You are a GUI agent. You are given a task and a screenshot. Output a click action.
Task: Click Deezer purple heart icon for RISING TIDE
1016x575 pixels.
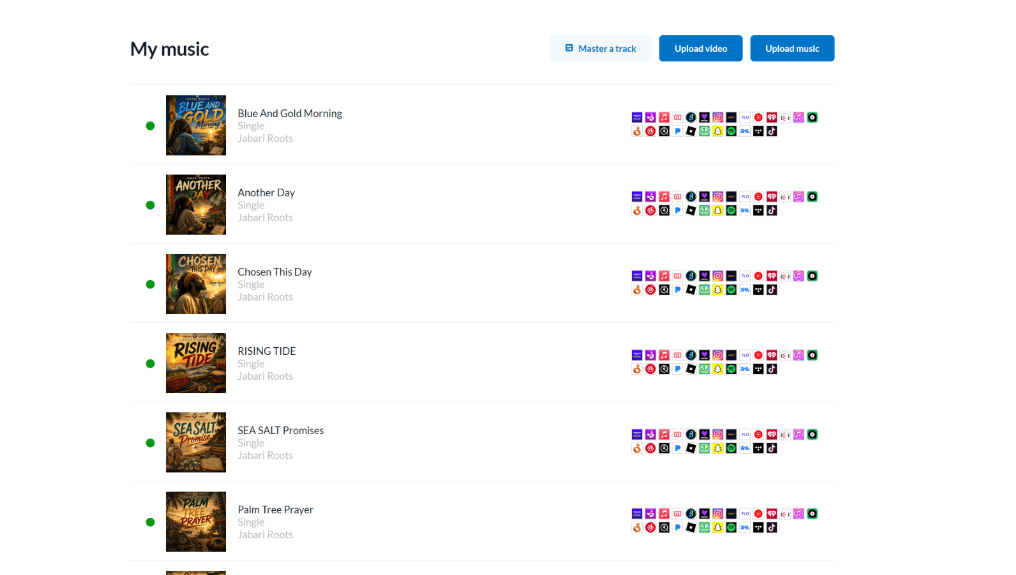pos(704,355)
